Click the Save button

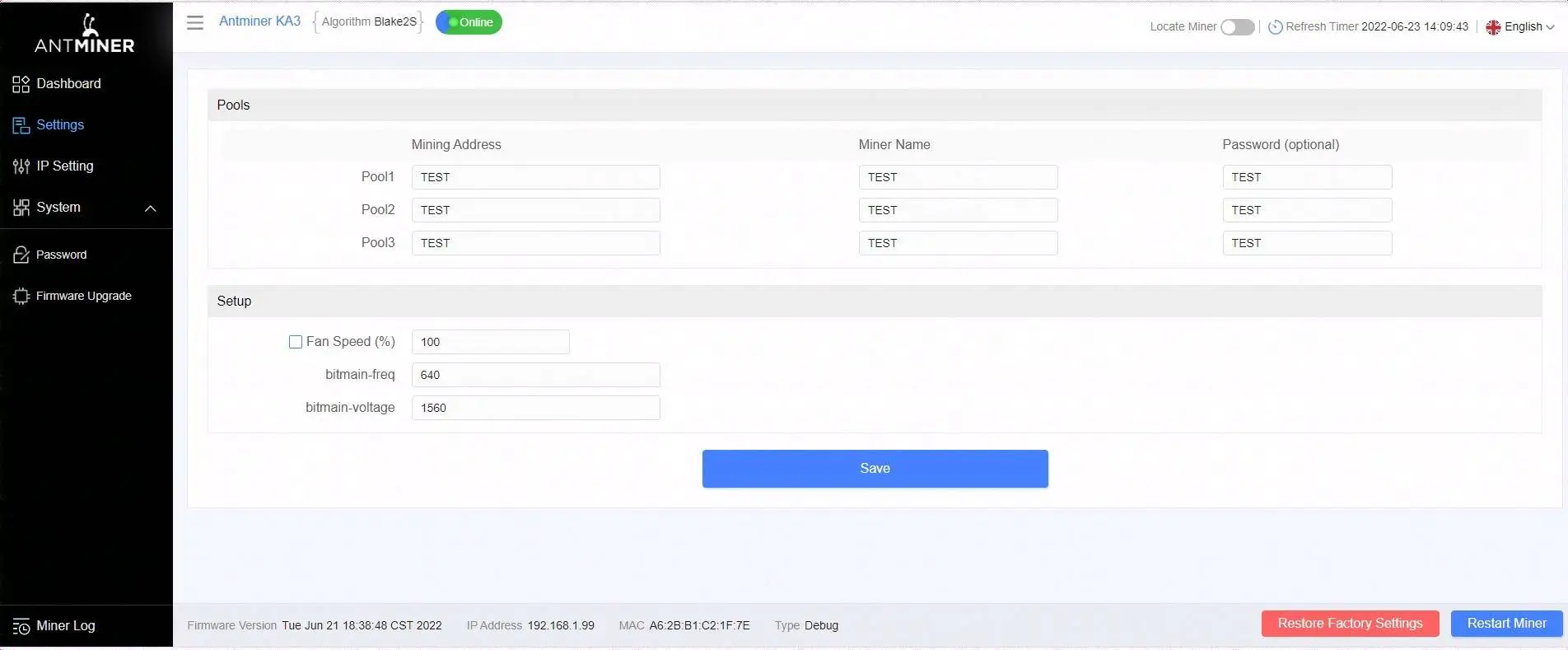875,469
